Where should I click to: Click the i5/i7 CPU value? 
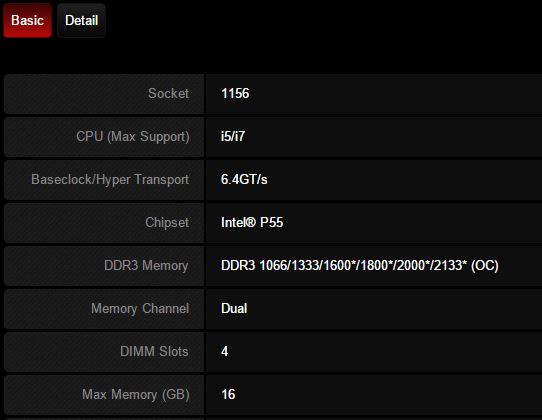(233, 136)
